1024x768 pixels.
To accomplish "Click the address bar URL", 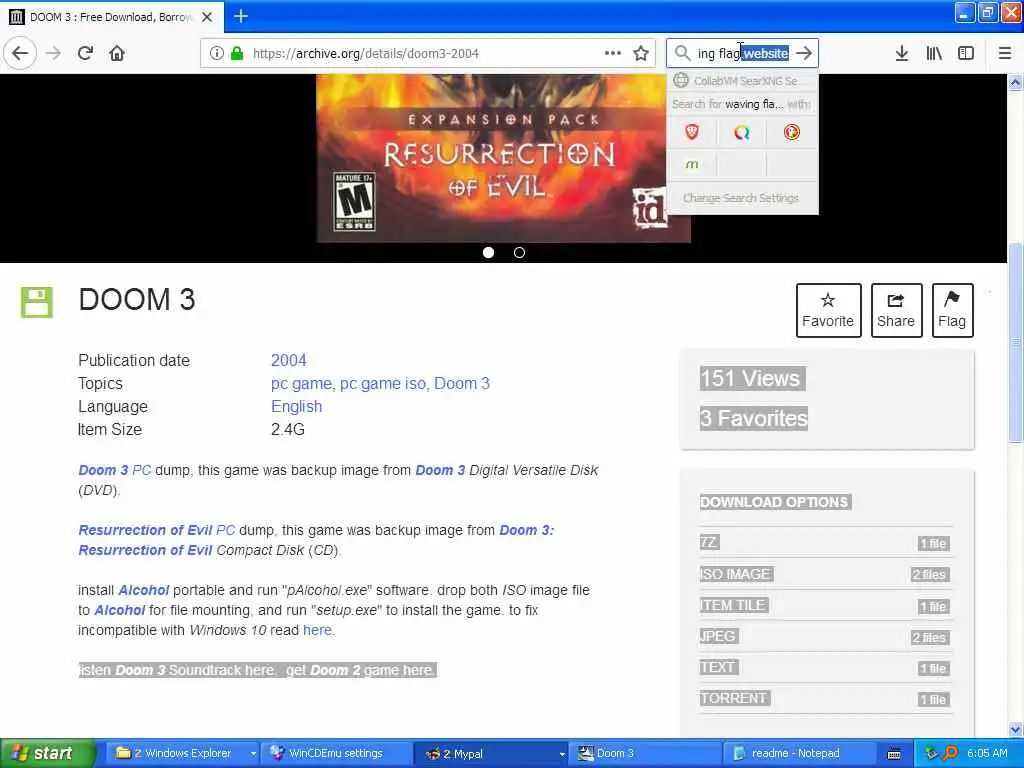I will [366, 54].
